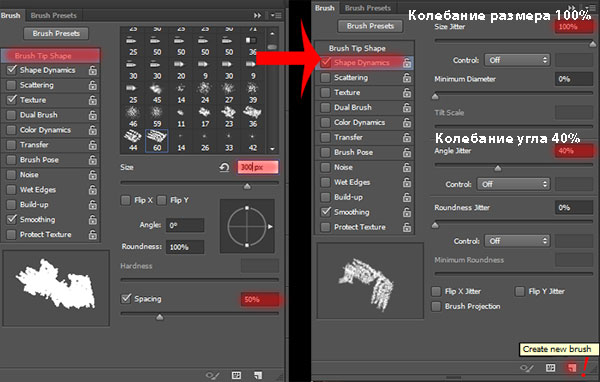600x382 pixels.
Task: Open Preset Manager icon in left panel
Action: pos(236,375)
